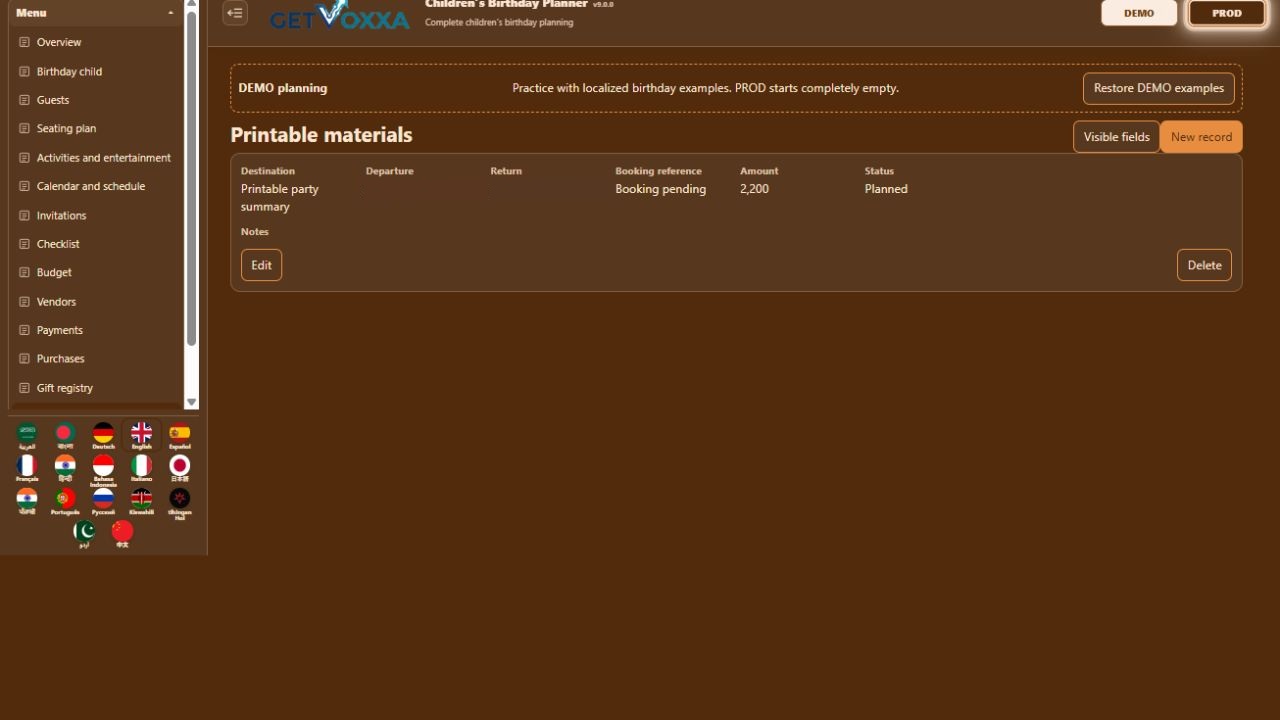Collapse the Menu panel arrow
Screen dimensions: 1280x720
coord(171,13)
